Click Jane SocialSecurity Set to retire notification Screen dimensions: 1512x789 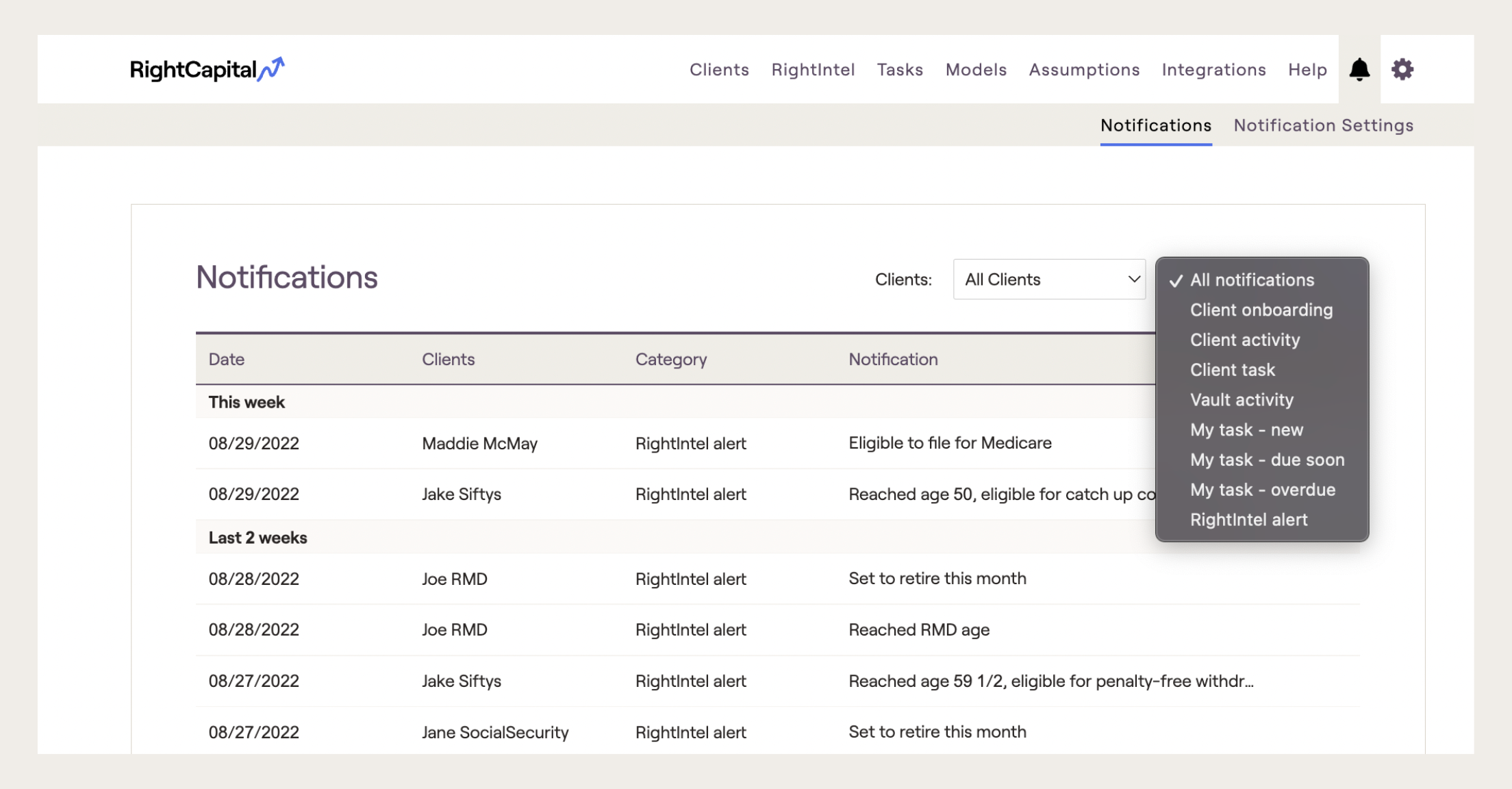coord(937,732)
